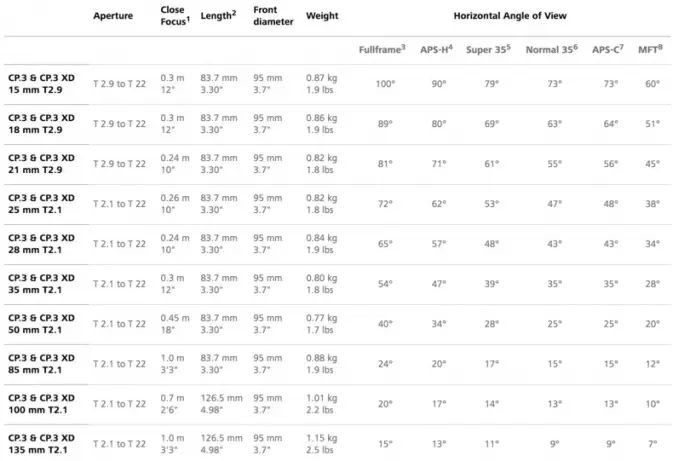Screen dimensions: 690x461
Task: Click the Weight column header
Action: point(322,16)
